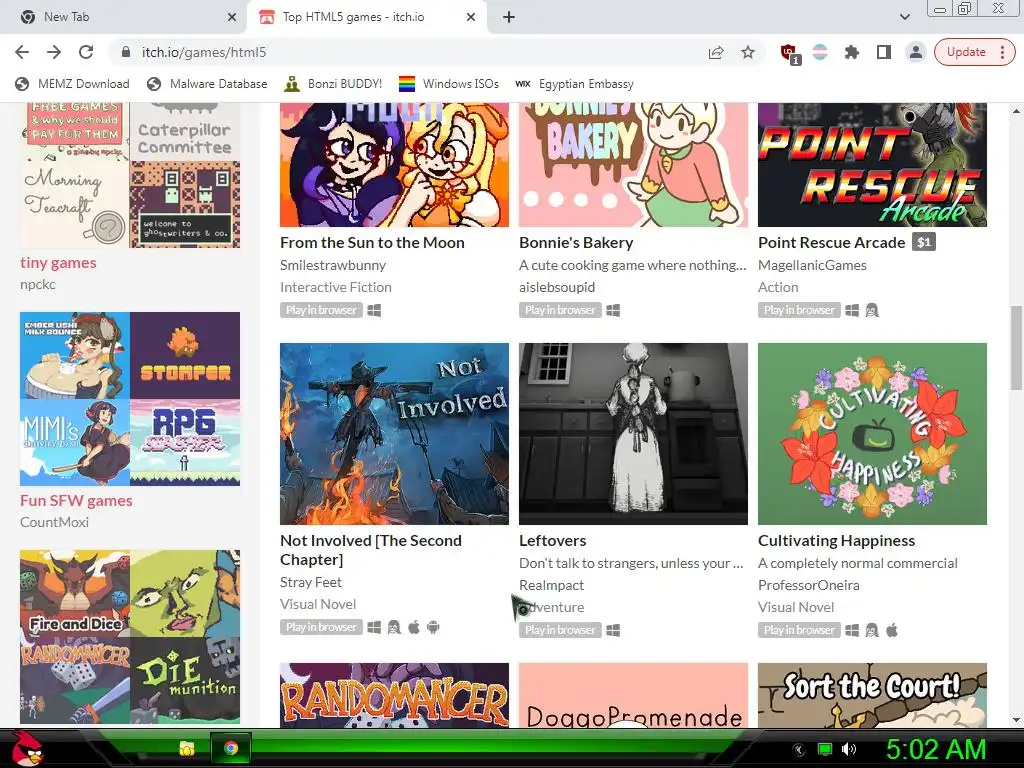Open the Fire and Dice collection thumbnail

click(x=75, y=594)
